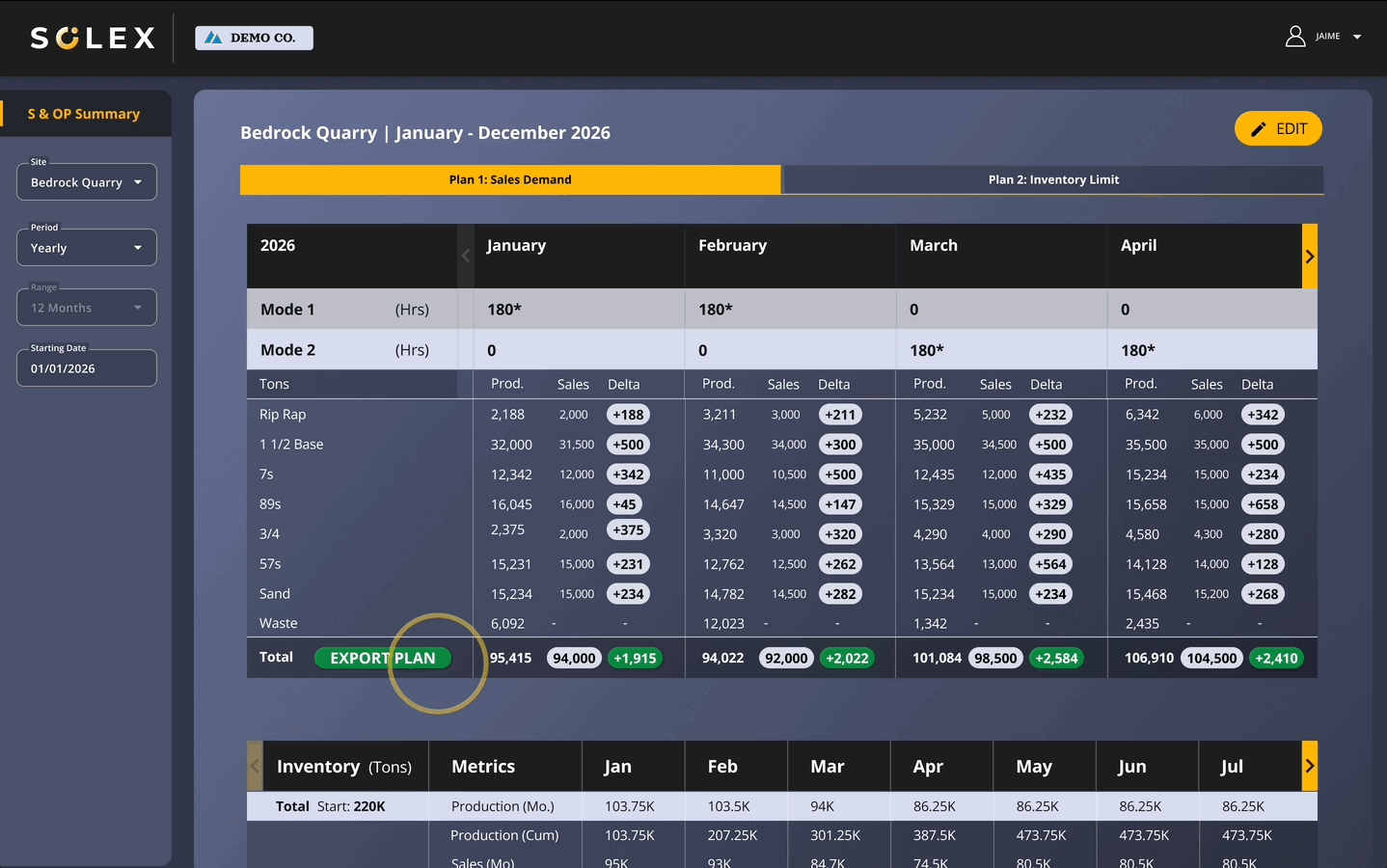This screenshot has height=868, width=1387.
Task: Click the user profile icon
Action: (1294, 37)
